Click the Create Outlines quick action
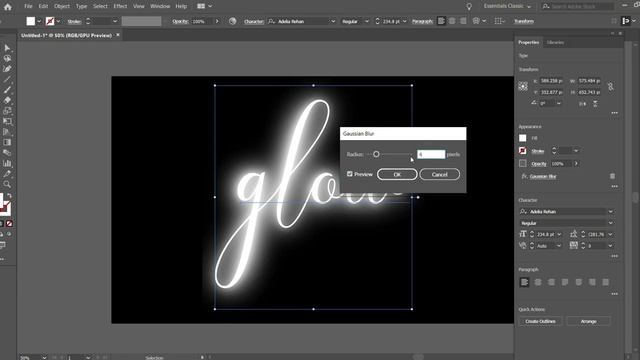Viewport: 640px width, 360px height. coord(540,321)
